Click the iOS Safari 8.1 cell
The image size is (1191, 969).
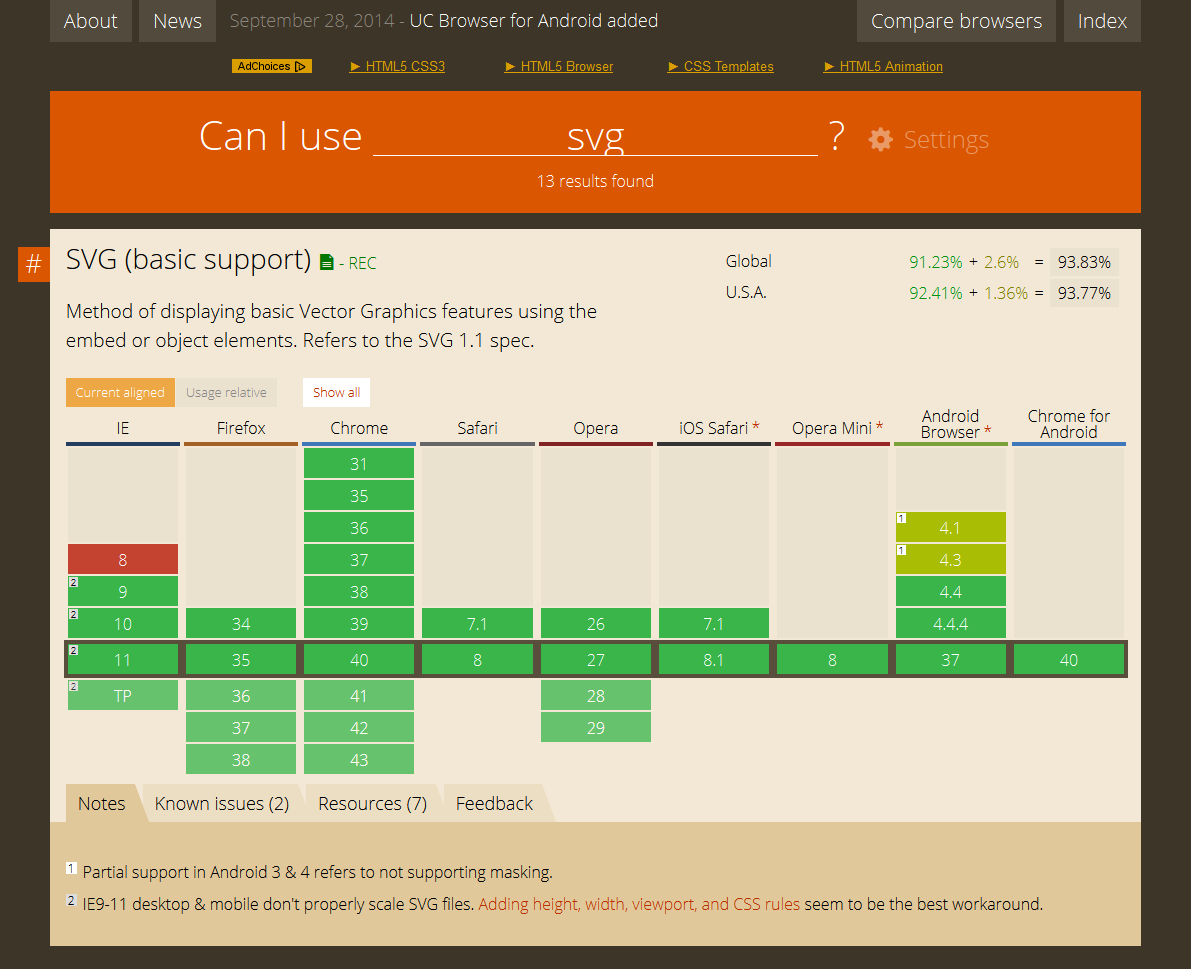coord(714,660)
